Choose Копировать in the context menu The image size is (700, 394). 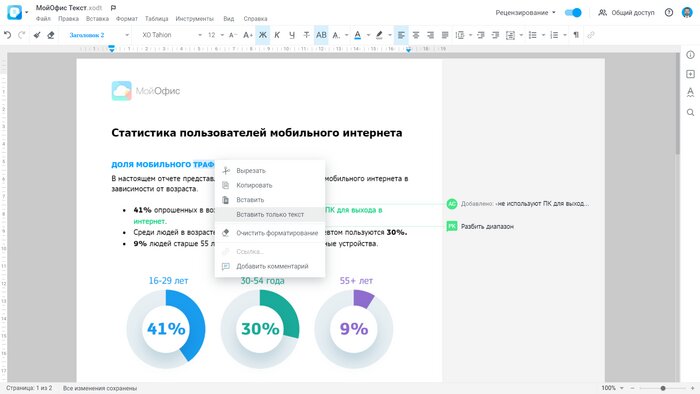click(270, 185)
